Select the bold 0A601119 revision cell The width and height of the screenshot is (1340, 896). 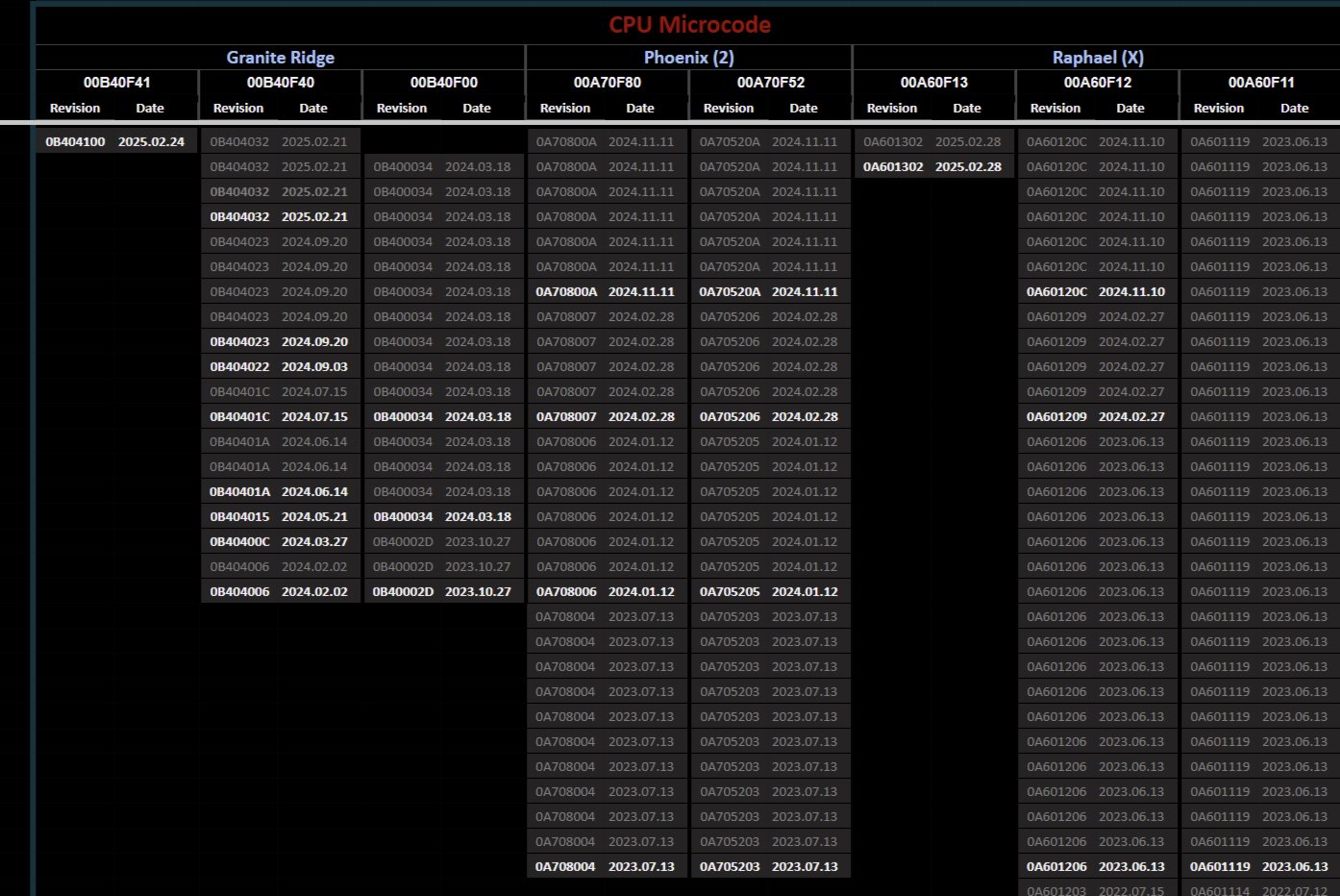1220,866
